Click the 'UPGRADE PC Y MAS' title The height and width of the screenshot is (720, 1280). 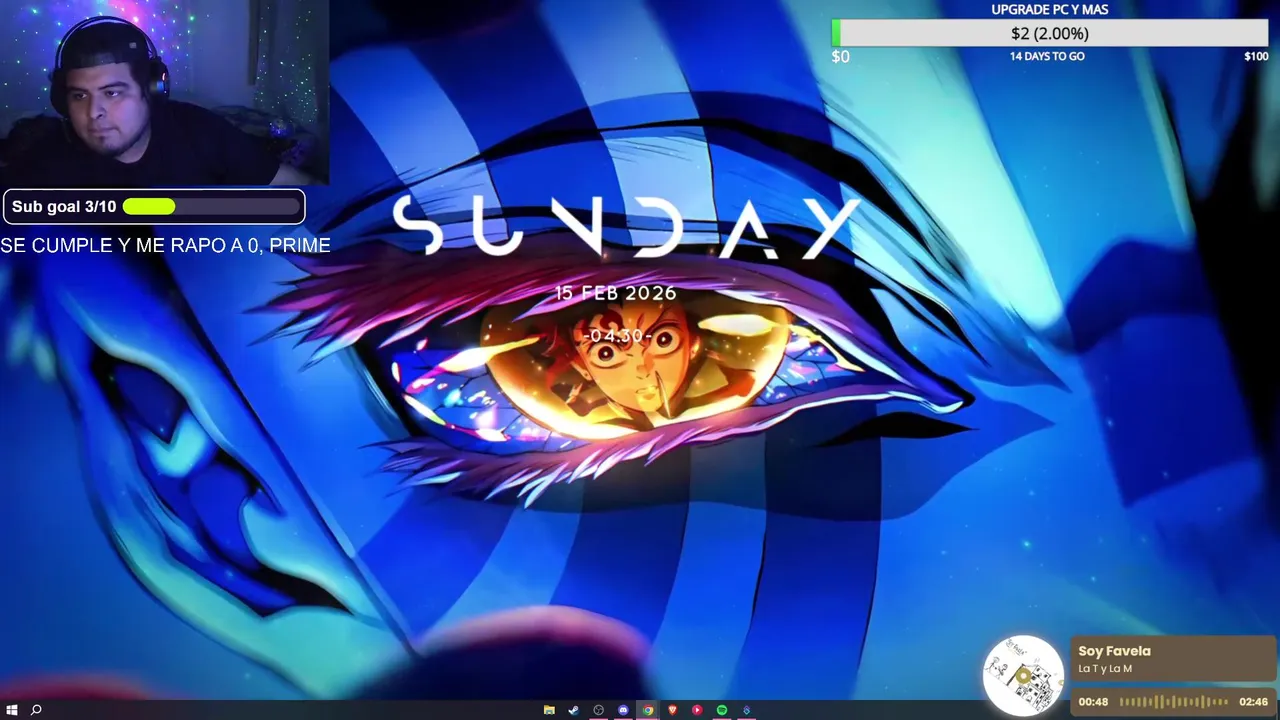(x=1049, y=9)
